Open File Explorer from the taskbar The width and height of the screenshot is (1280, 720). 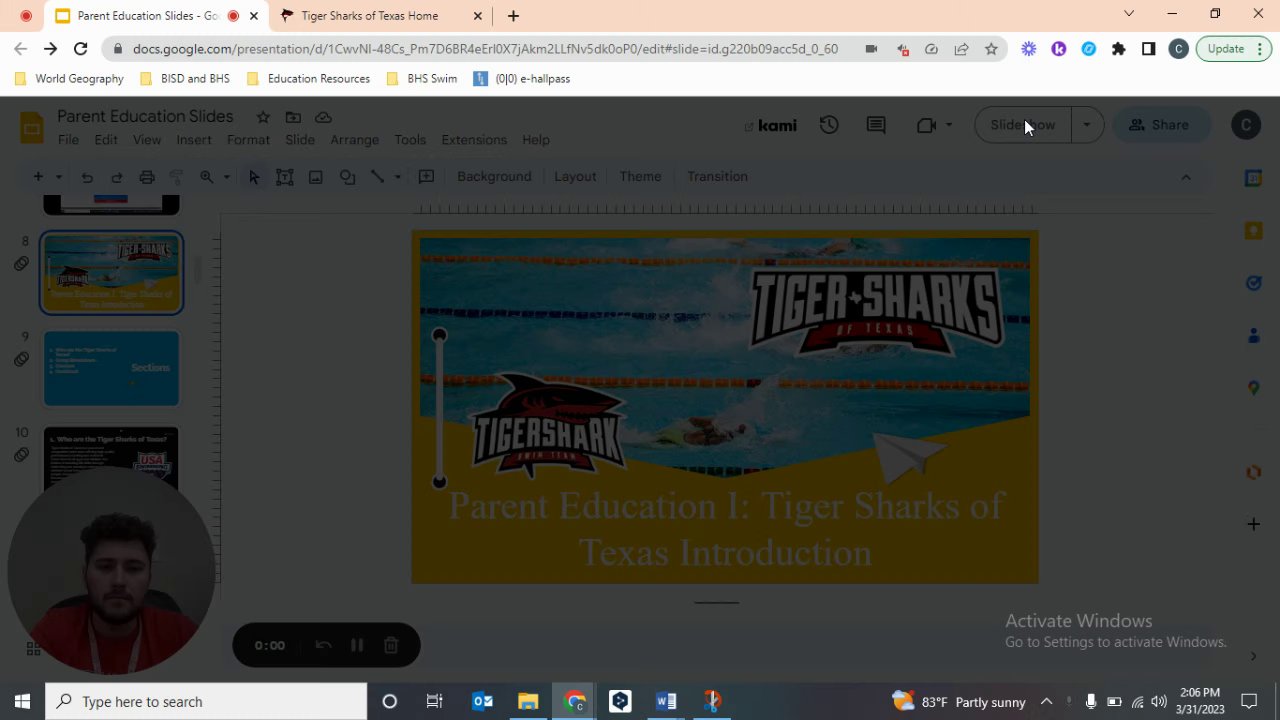tap(528, 702)
